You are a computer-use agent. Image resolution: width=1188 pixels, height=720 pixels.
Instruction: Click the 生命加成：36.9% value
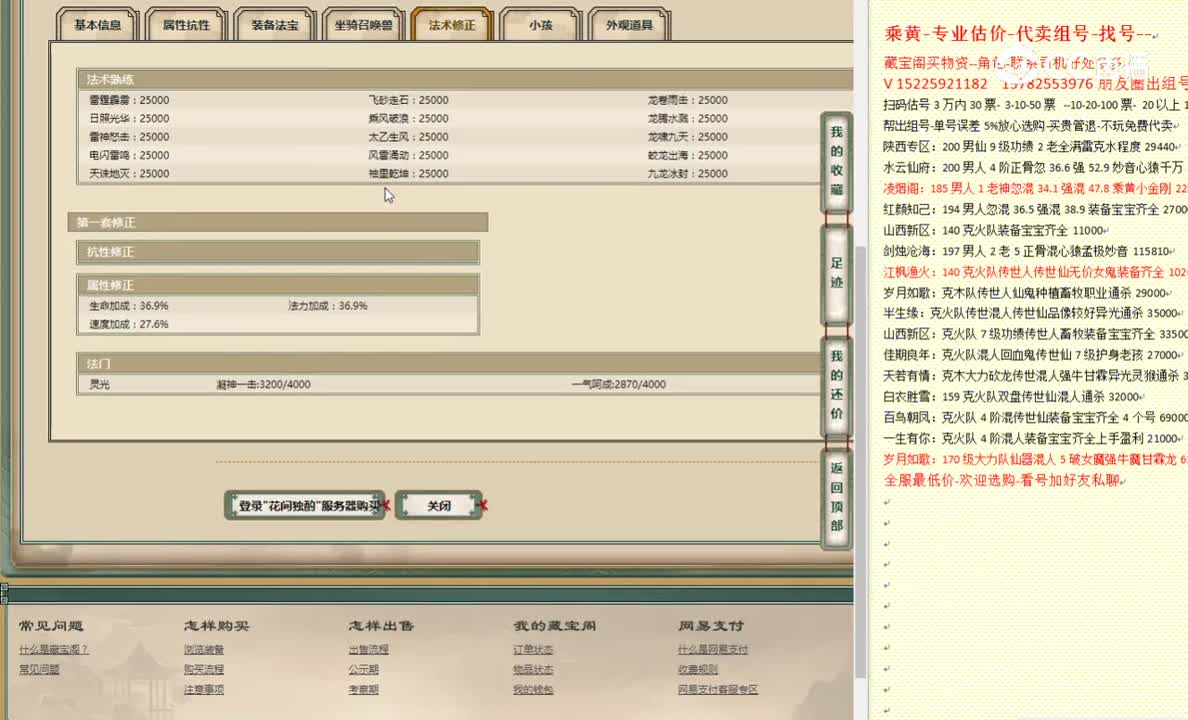pyautogui.click(x=129, y=306)
